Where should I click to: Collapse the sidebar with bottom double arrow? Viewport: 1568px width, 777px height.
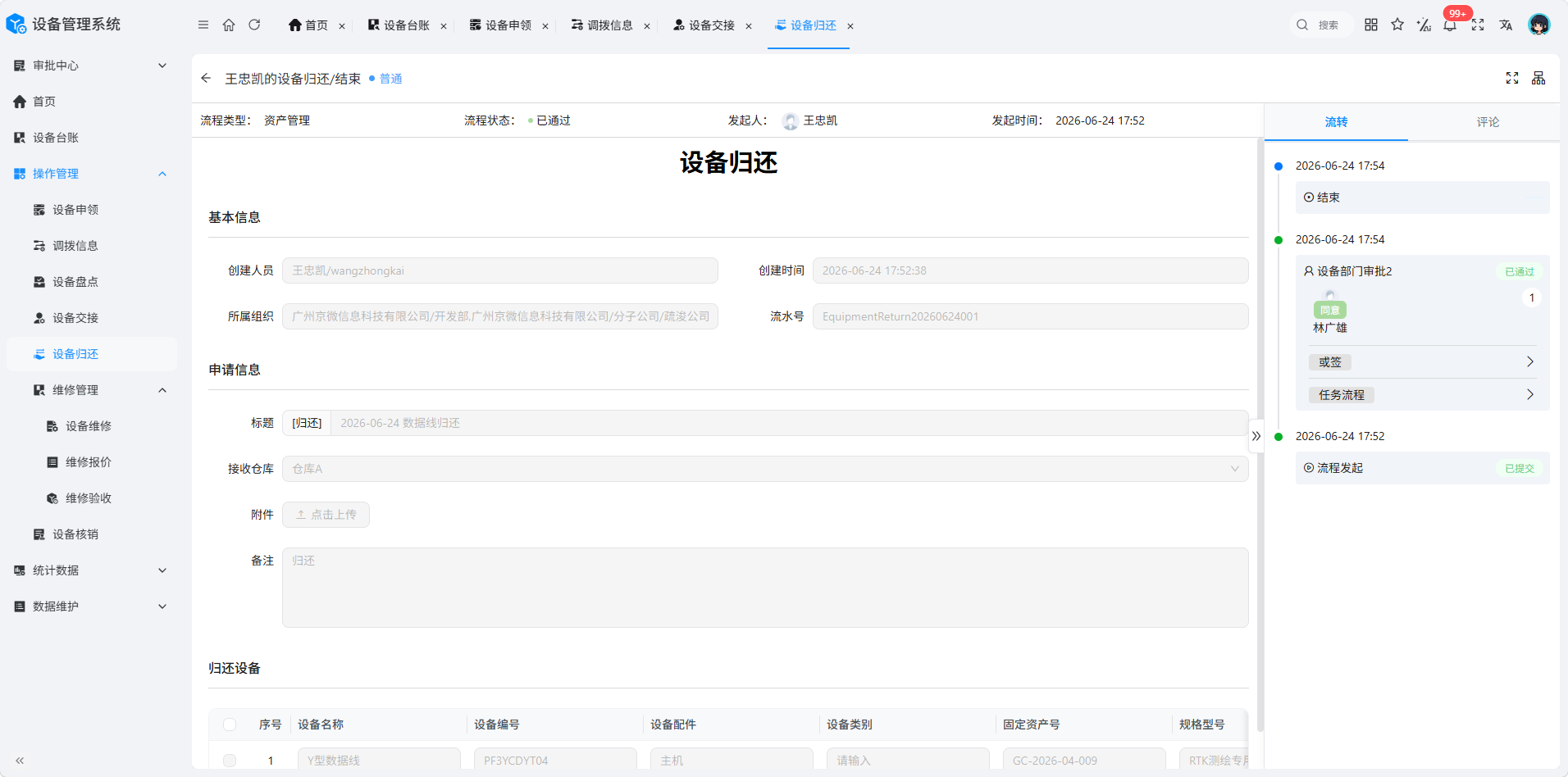pyautogui.click(x=20, y=761)
